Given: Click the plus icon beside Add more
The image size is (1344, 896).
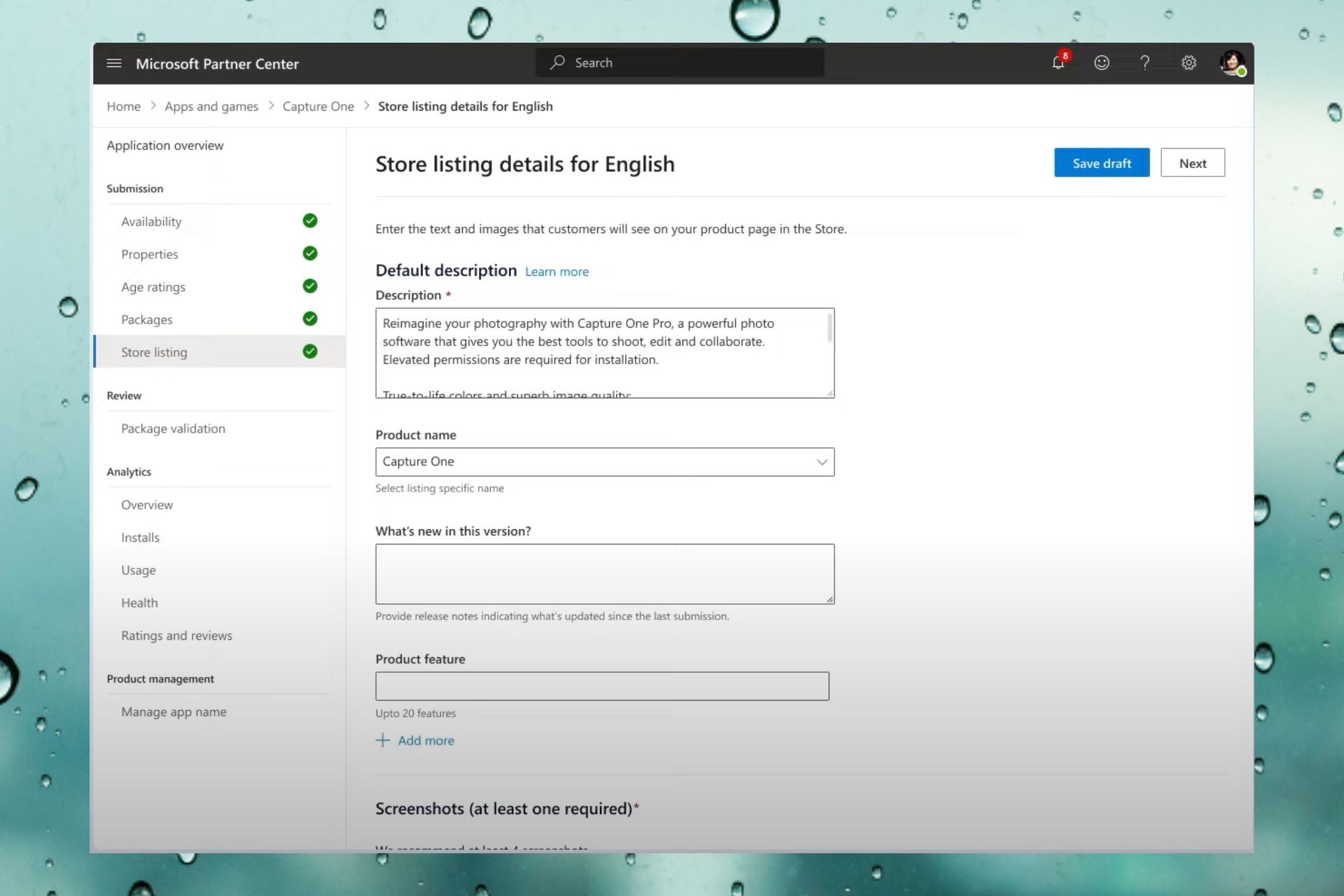Looking at the screenshot, I should pyautogui.click(x=382, y=741).
